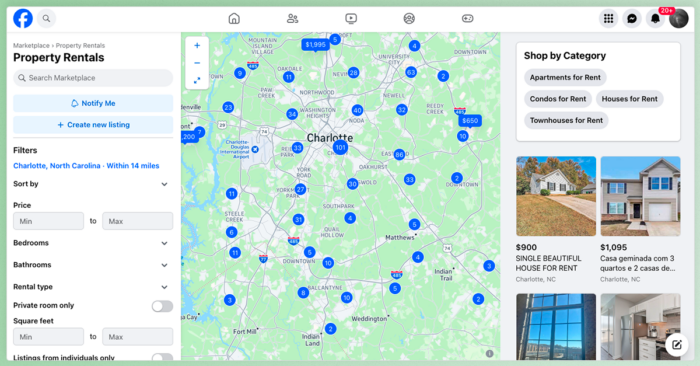Open the kitchen interior listing photo

click(x=640, y=327)
